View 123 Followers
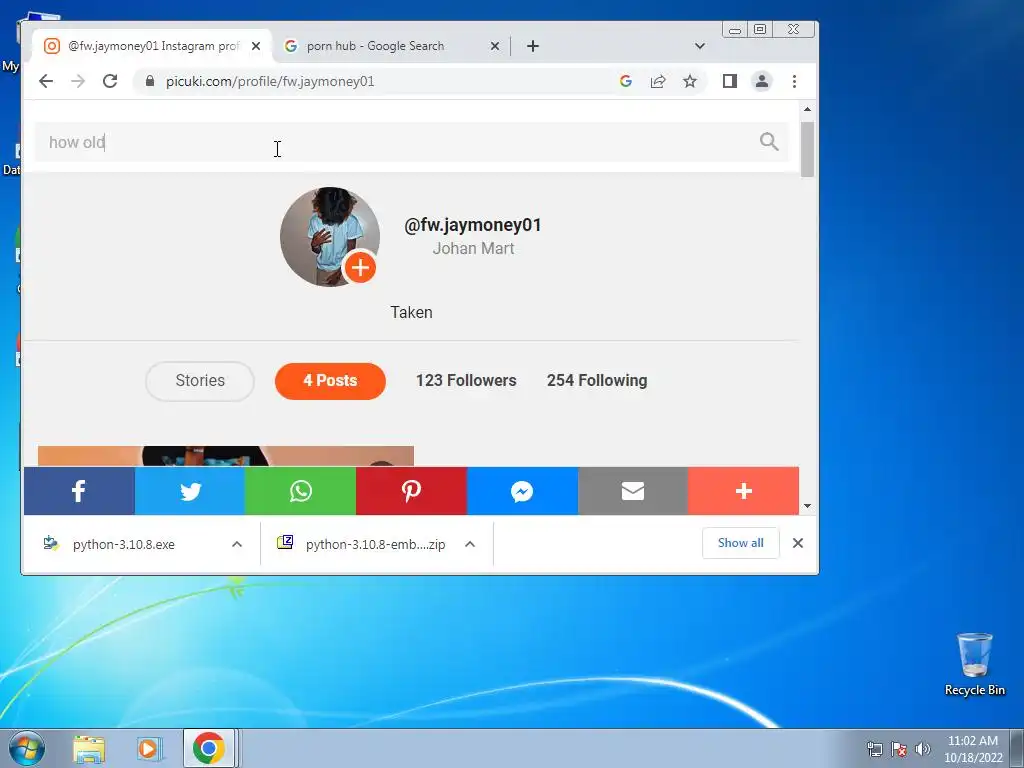Screen dimensions: 1024x768 click(466, 380)
